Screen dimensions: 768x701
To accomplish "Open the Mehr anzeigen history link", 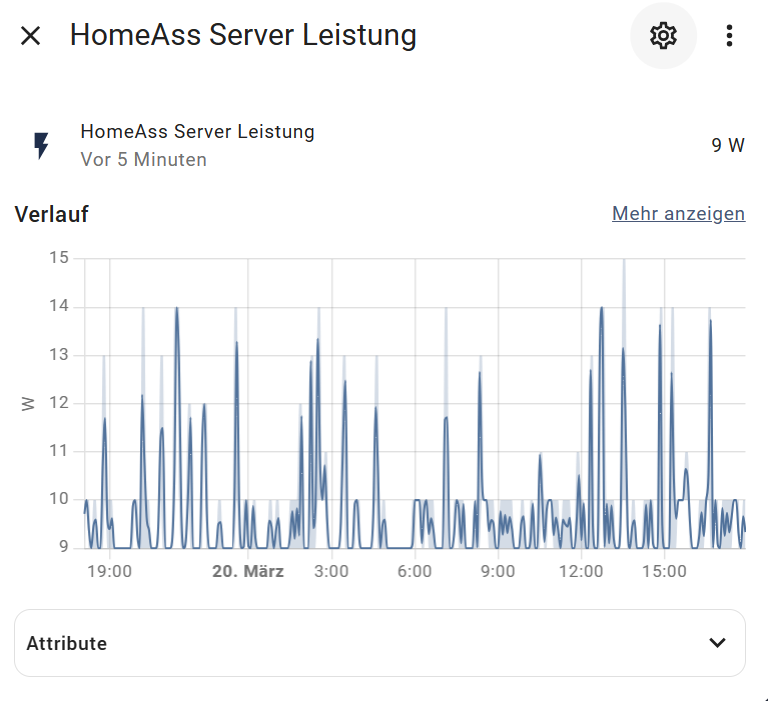I will click(x=678, y=214).
